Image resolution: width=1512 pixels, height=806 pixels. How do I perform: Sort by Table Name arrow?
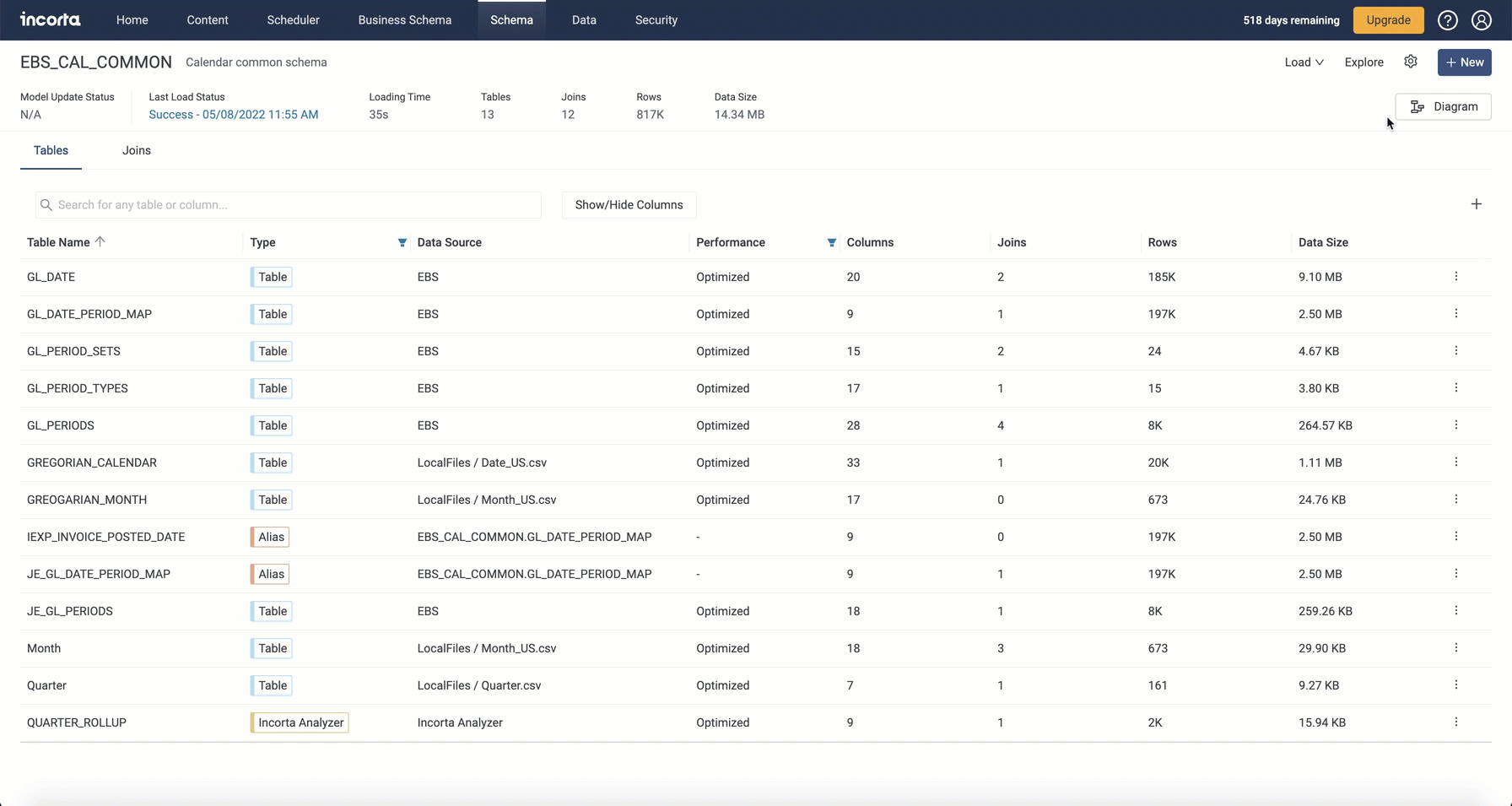(100, 242)
